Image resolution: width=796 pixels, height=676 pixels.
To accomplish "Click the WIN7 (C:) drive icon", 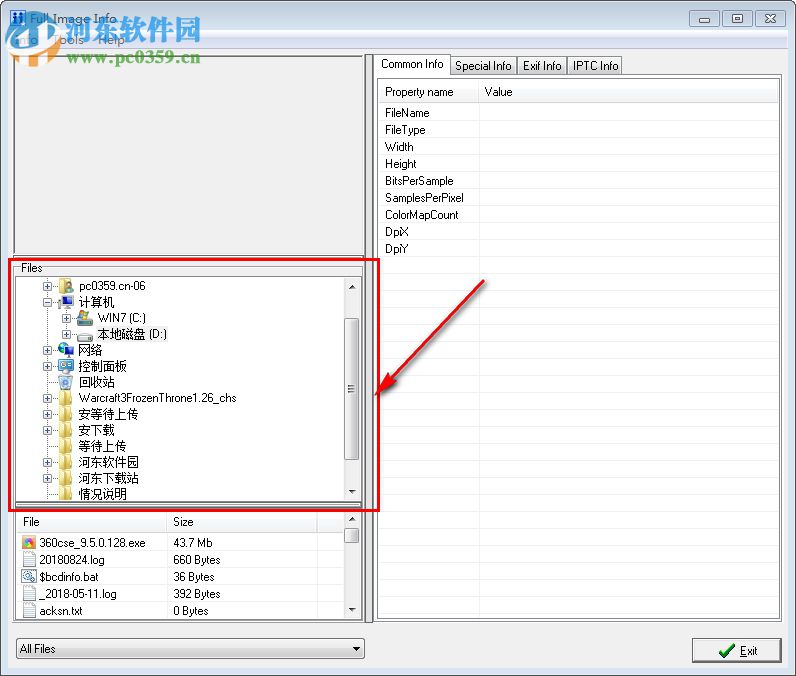I will 85,318.
